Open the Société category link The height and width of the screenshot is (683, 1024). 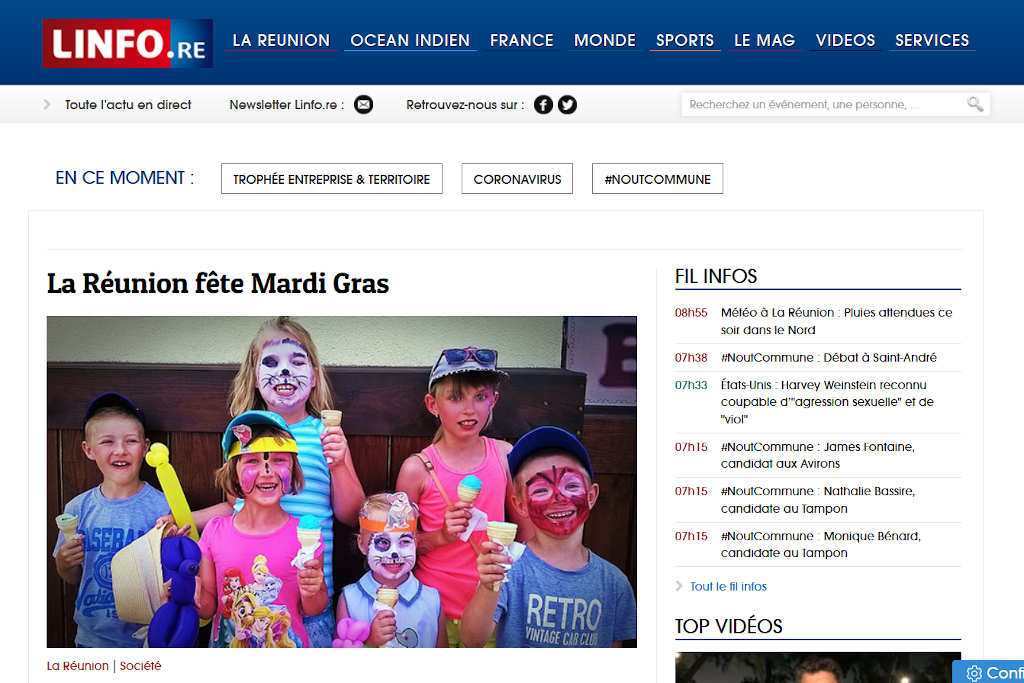(140, 666)
